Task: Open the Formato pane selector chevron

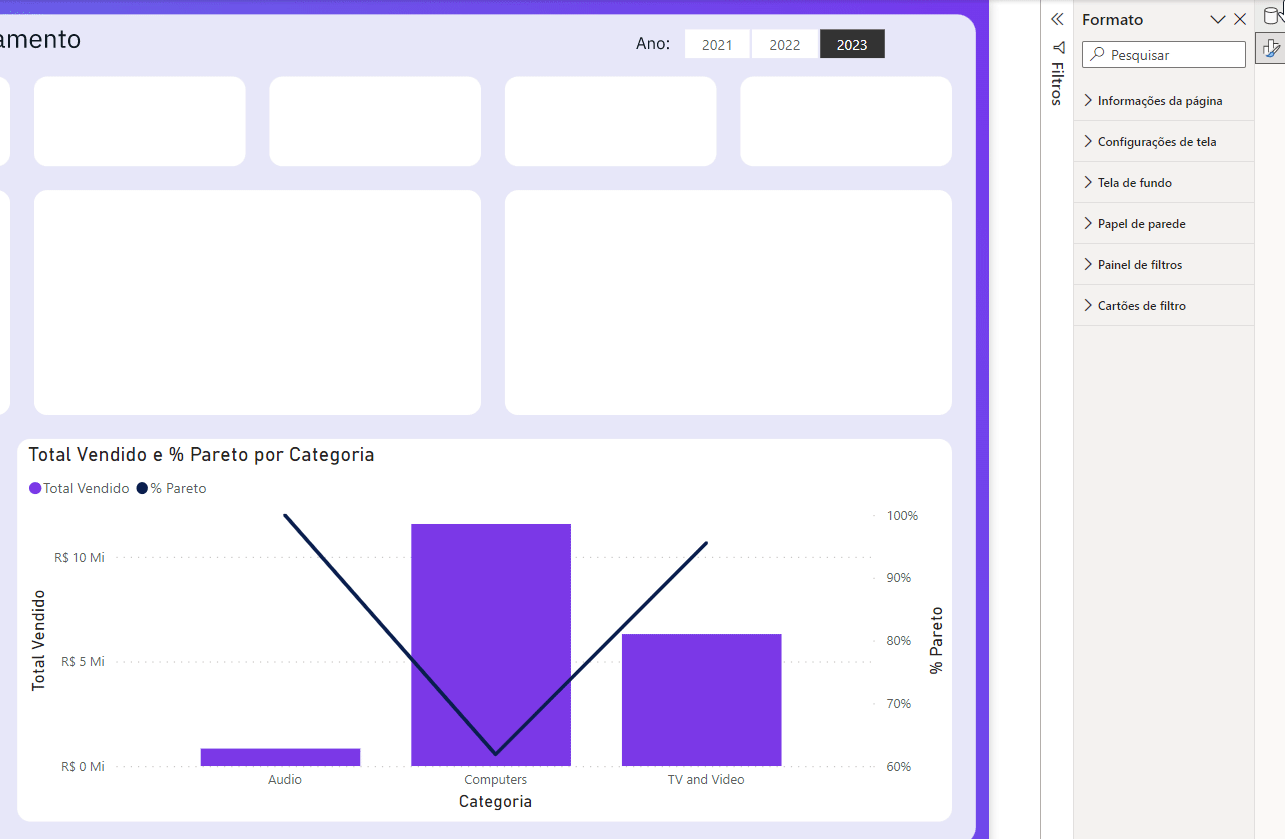Action: (1218, 19)
